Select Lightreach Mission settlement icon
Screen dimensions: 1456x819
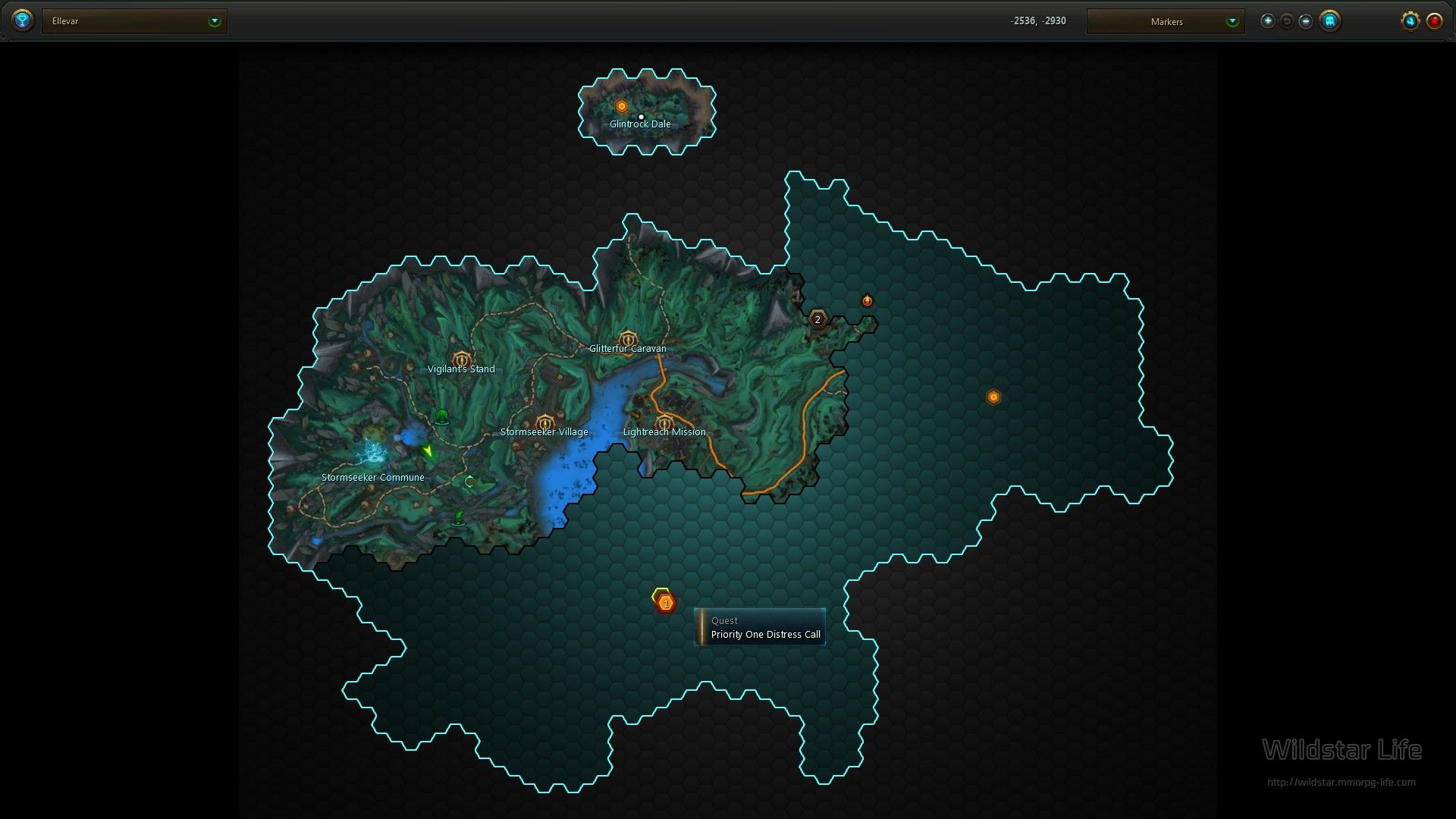(x=664, y=423)
